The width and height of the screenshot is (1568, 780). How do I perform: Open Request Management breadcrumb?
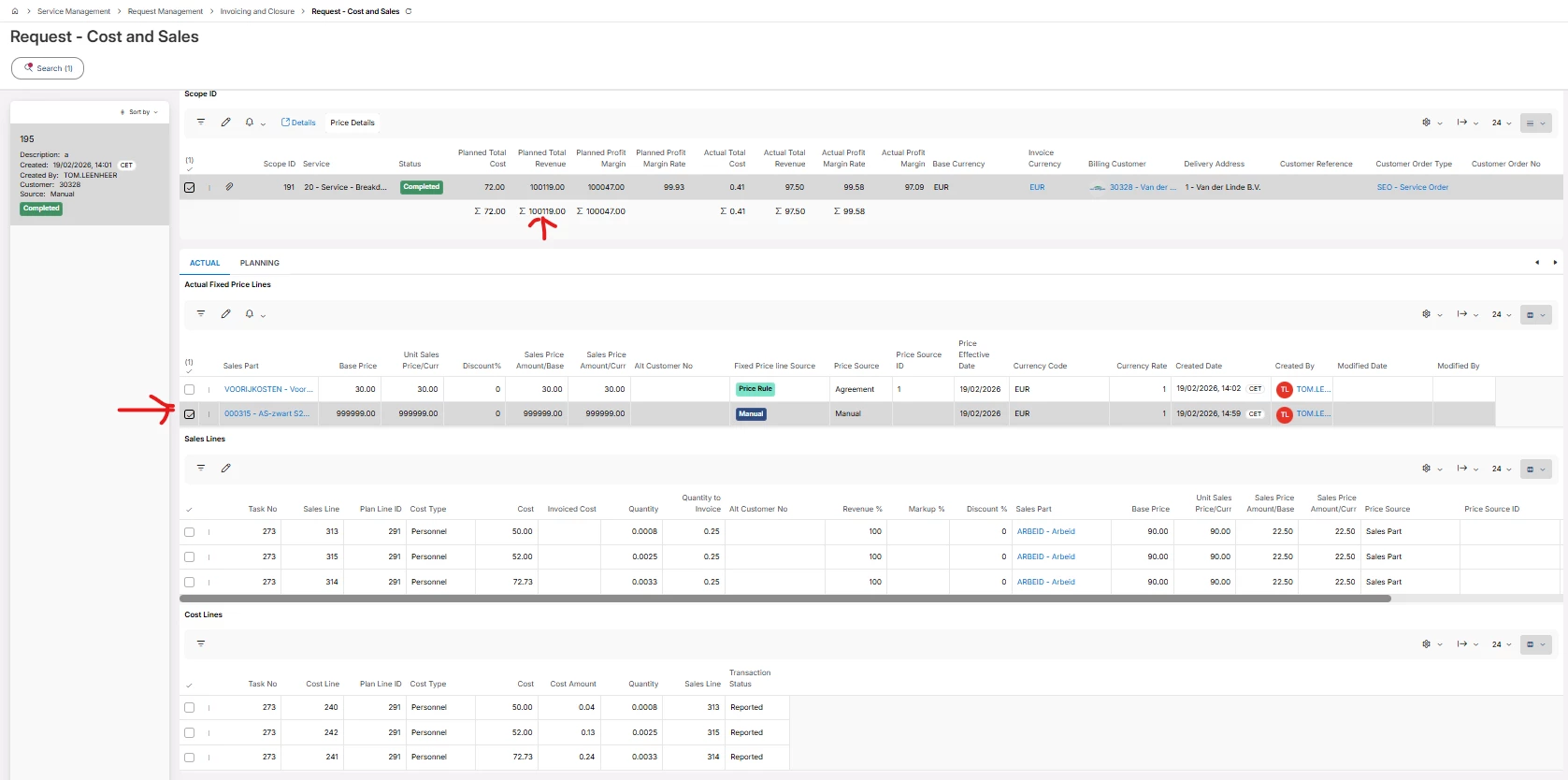(165, 11)
